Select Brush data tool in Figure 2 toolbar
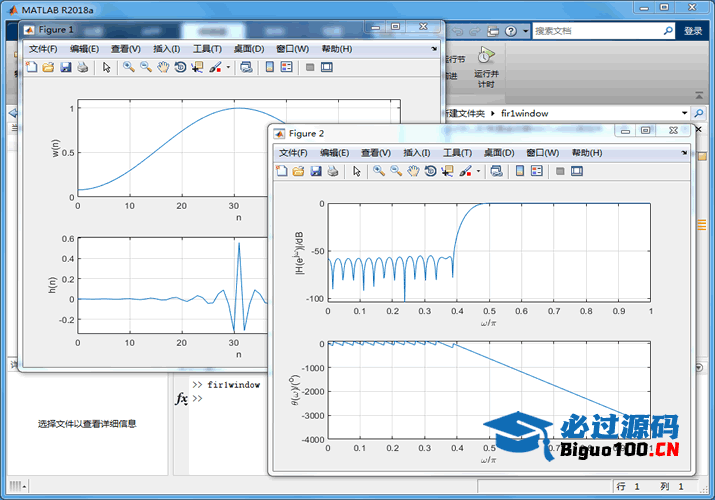This screenshot has height=500, width=715. coord(465,171)
